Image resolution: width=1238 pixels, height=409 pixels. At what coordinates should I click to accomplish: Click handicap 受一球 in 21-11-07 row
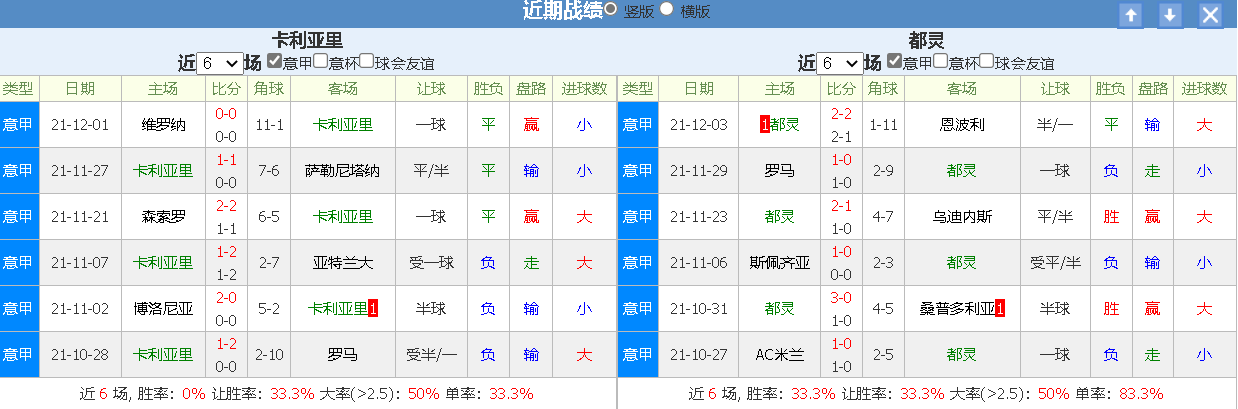431,263
